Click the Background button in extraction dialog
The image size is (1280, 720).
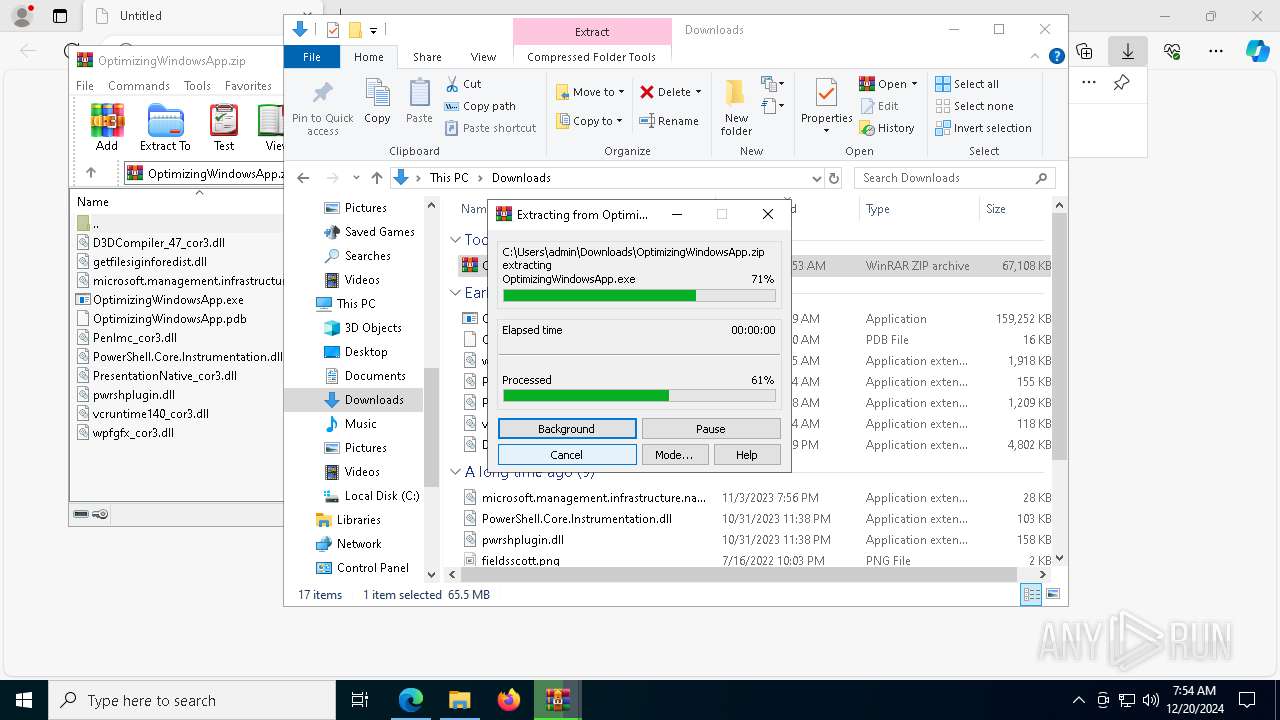point(567,428)
